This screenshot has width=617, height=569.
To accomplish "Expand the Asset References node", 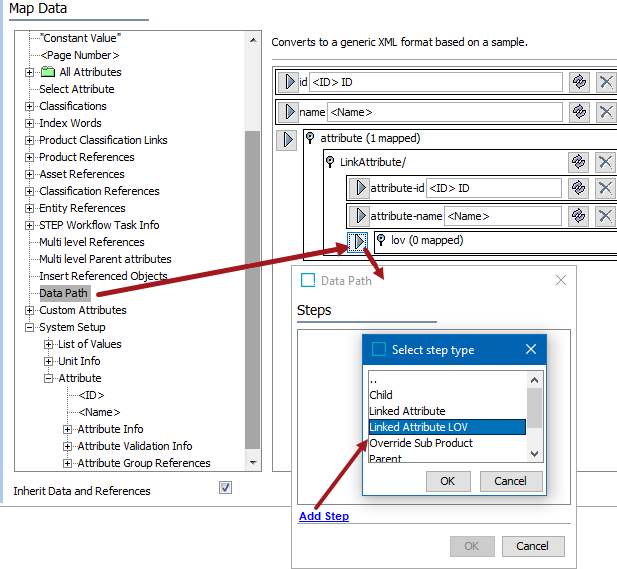I will coord(29,174).
